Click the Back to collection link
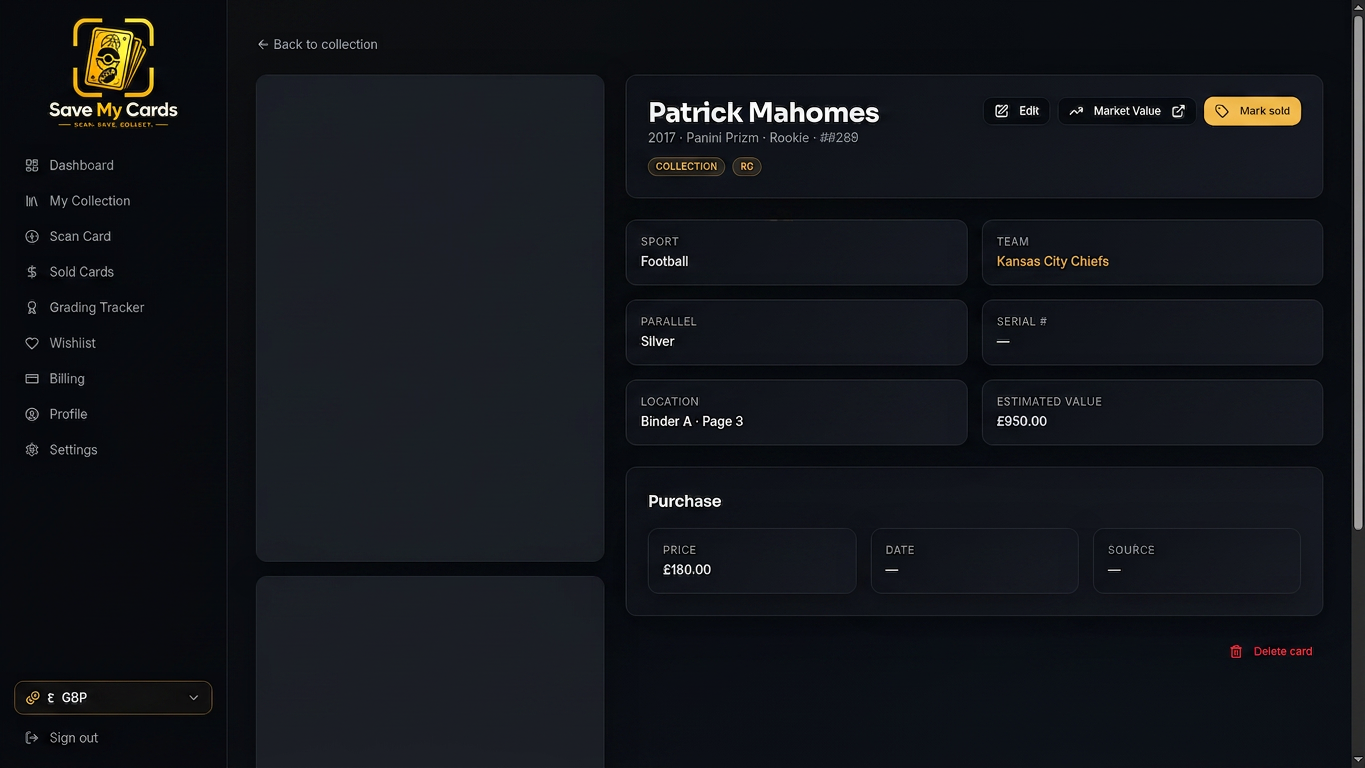This screenshot has width=1365, height=768. coord(317,44)
